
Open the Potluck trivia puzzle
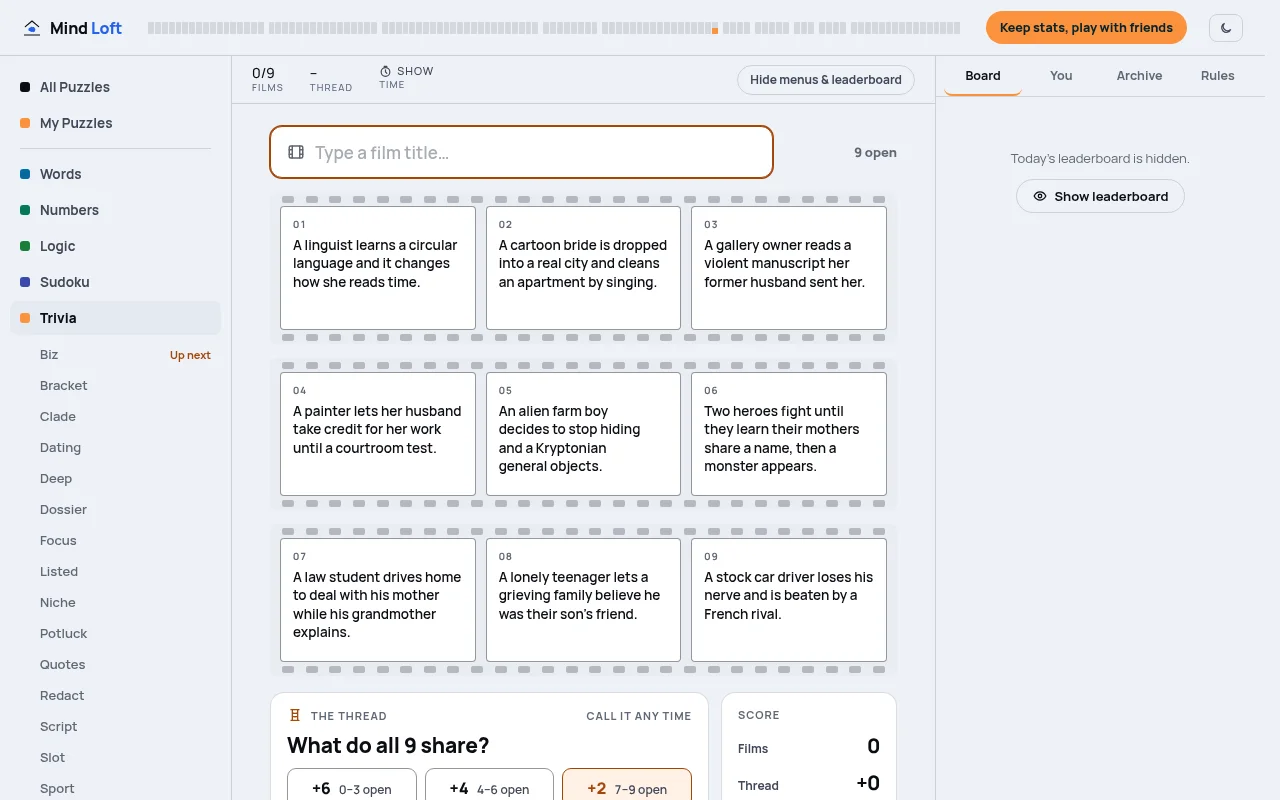(125, 634)
